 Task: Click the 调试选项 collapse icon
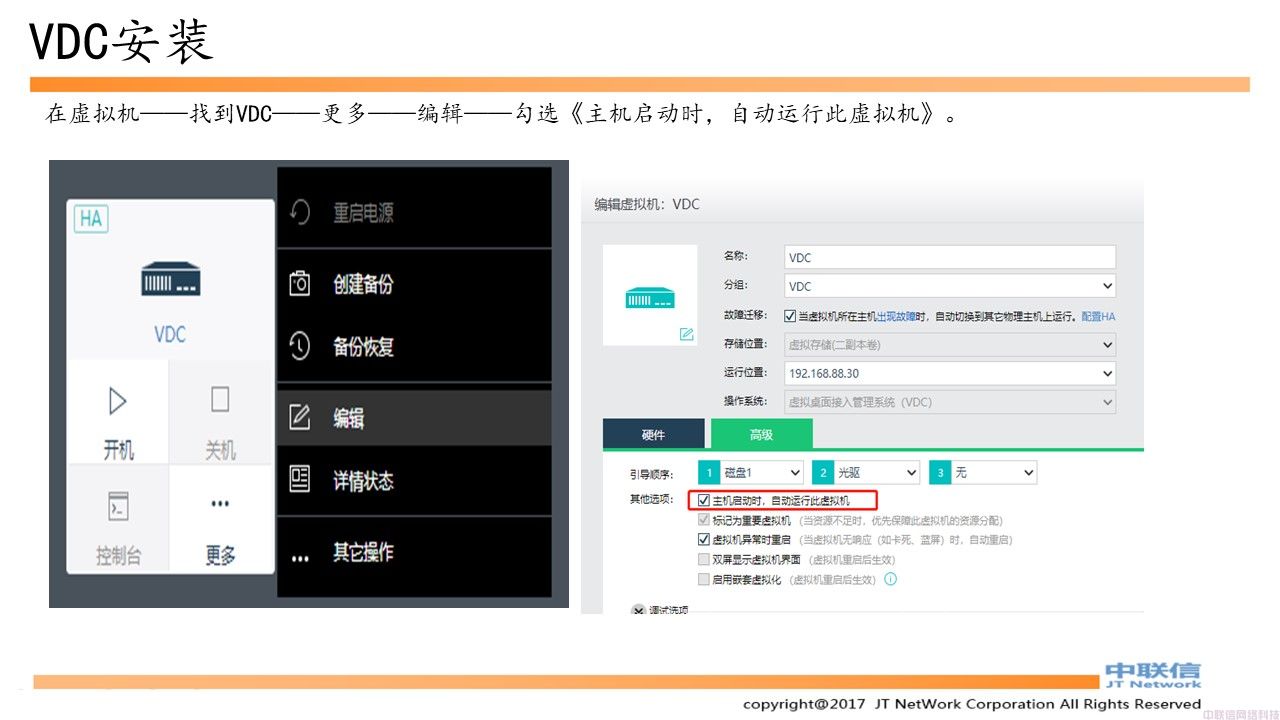pyautogui.click(x=638, y=609)
